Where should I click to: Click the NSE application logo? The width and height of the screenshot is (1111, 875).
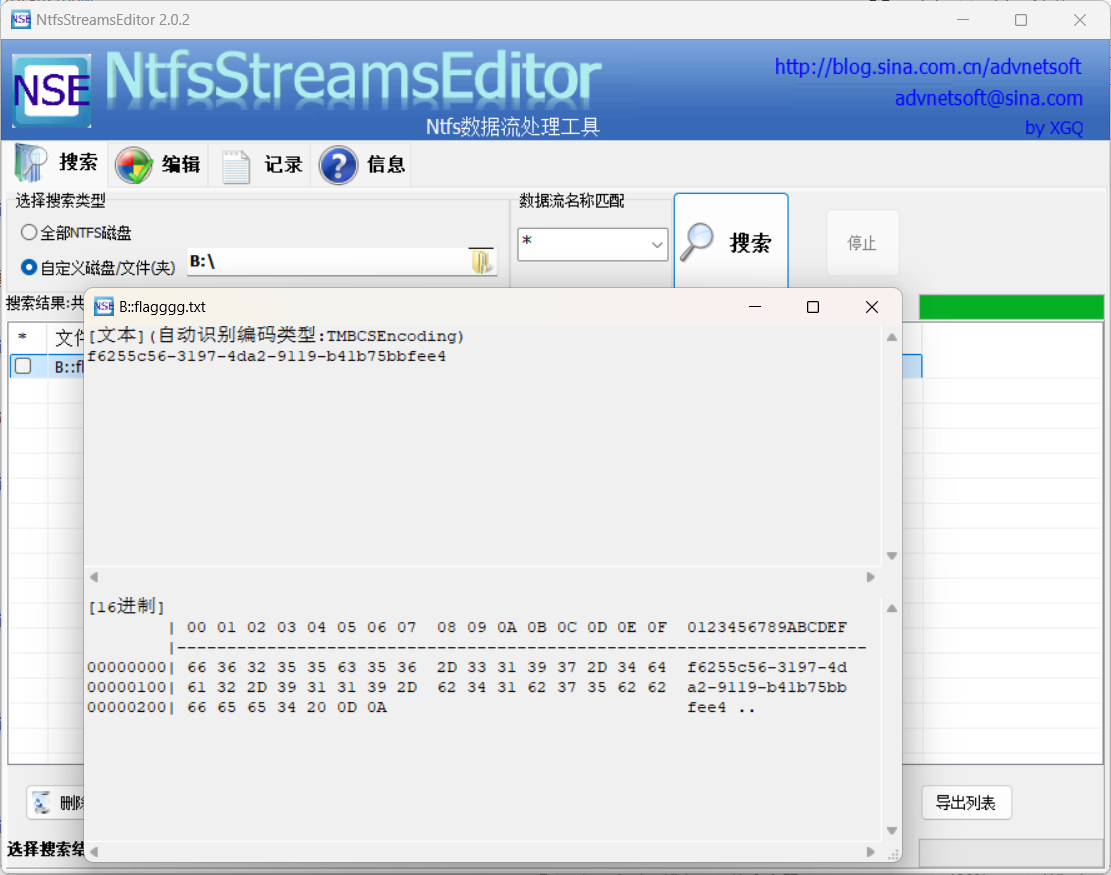click(51, 90)
